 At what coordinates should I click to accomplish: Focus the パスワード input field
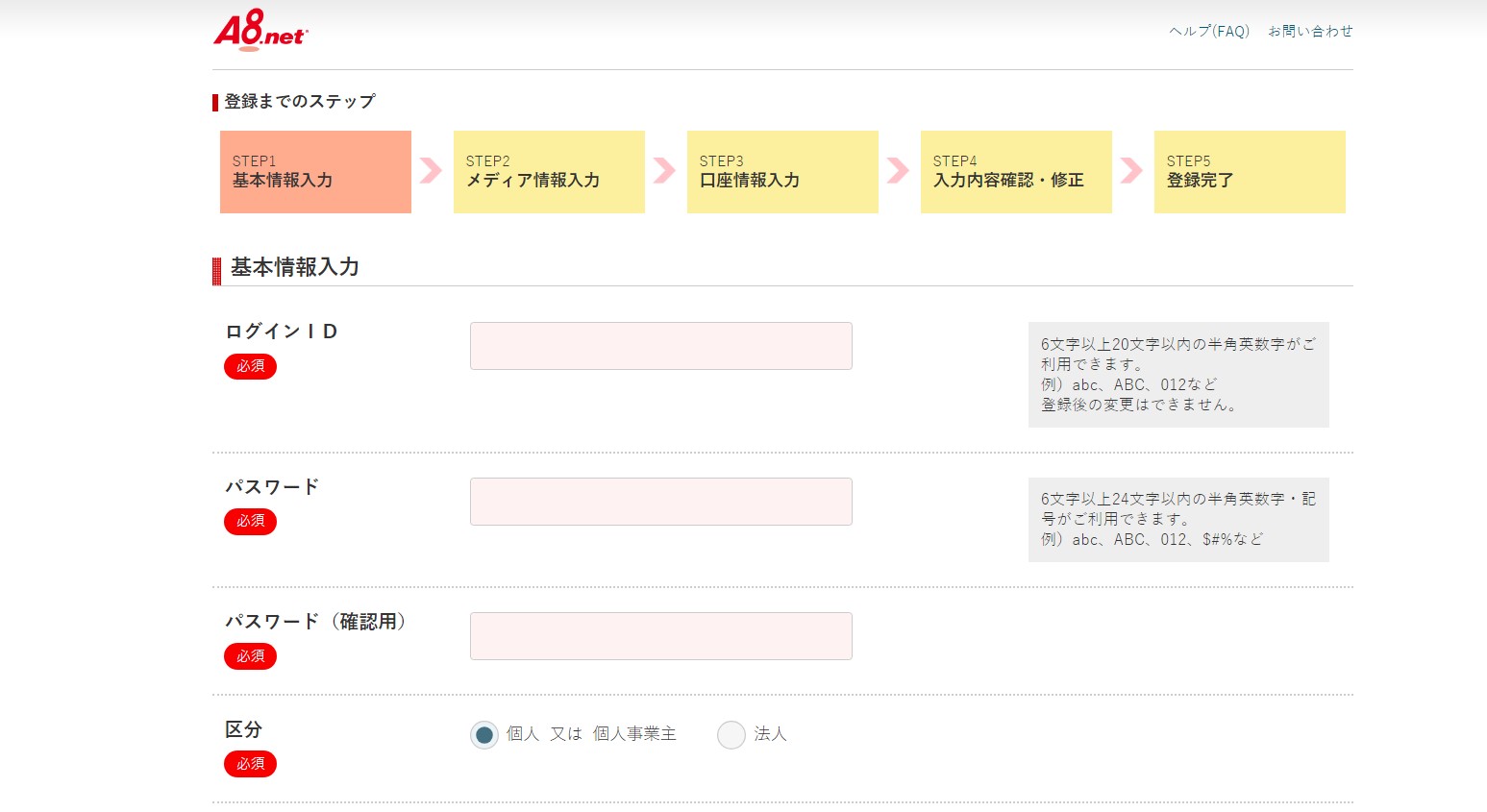(661, 502)
